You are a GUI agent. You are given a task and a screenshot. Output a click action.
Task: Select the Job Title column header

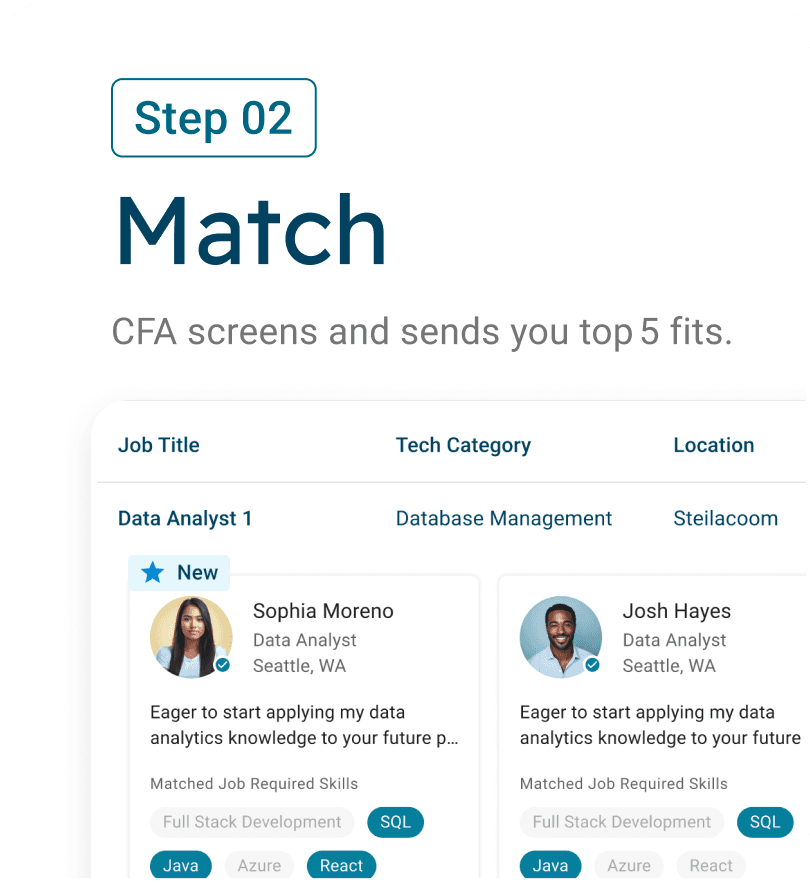[159, 445]
